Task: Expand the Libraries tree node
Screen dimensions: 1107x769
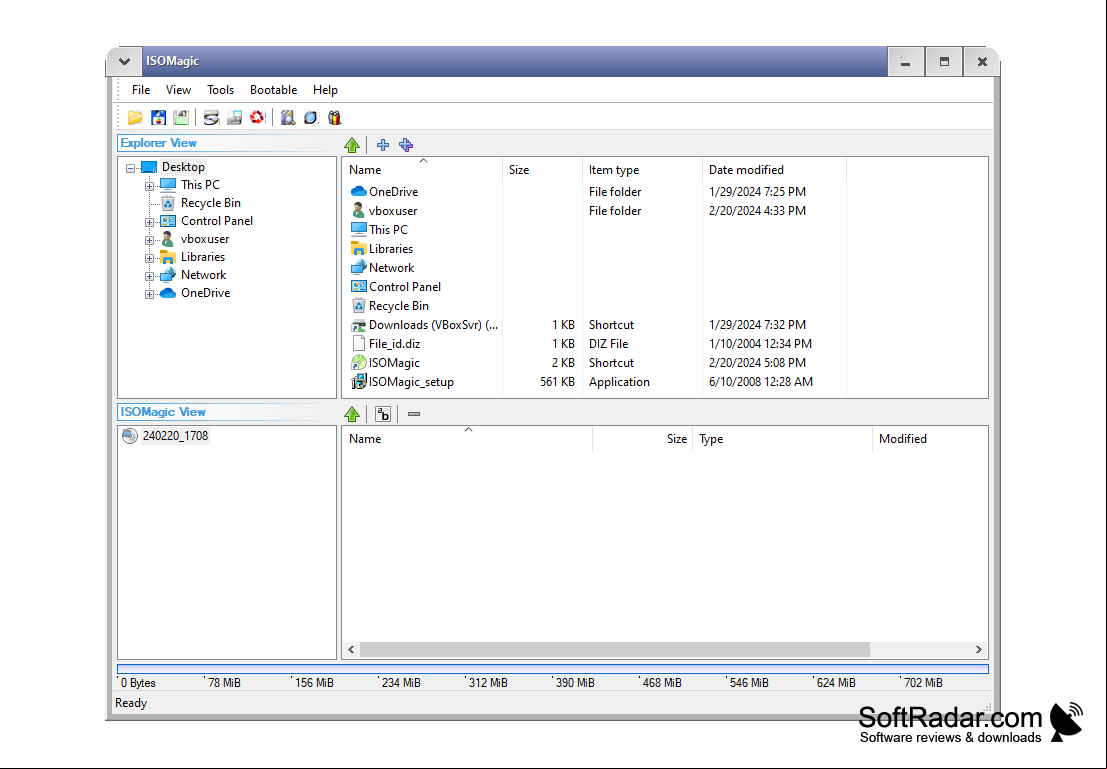Action: (x=149, y=258)
